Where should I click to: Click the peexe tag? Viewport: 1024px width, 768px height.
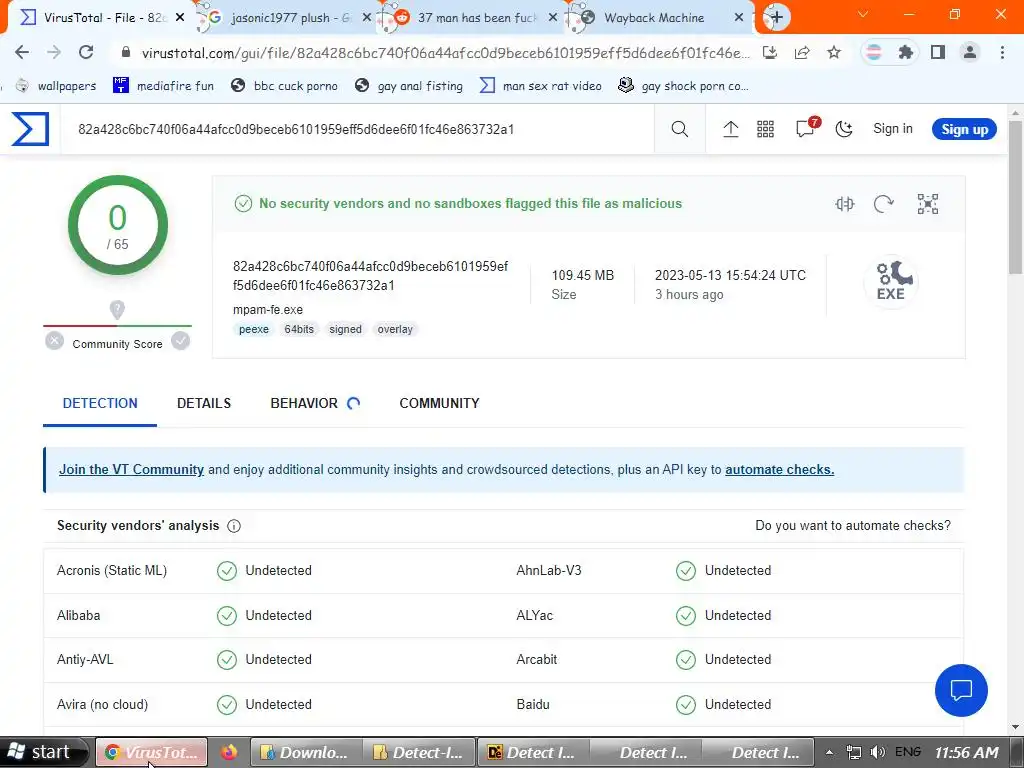click(254, 329)
